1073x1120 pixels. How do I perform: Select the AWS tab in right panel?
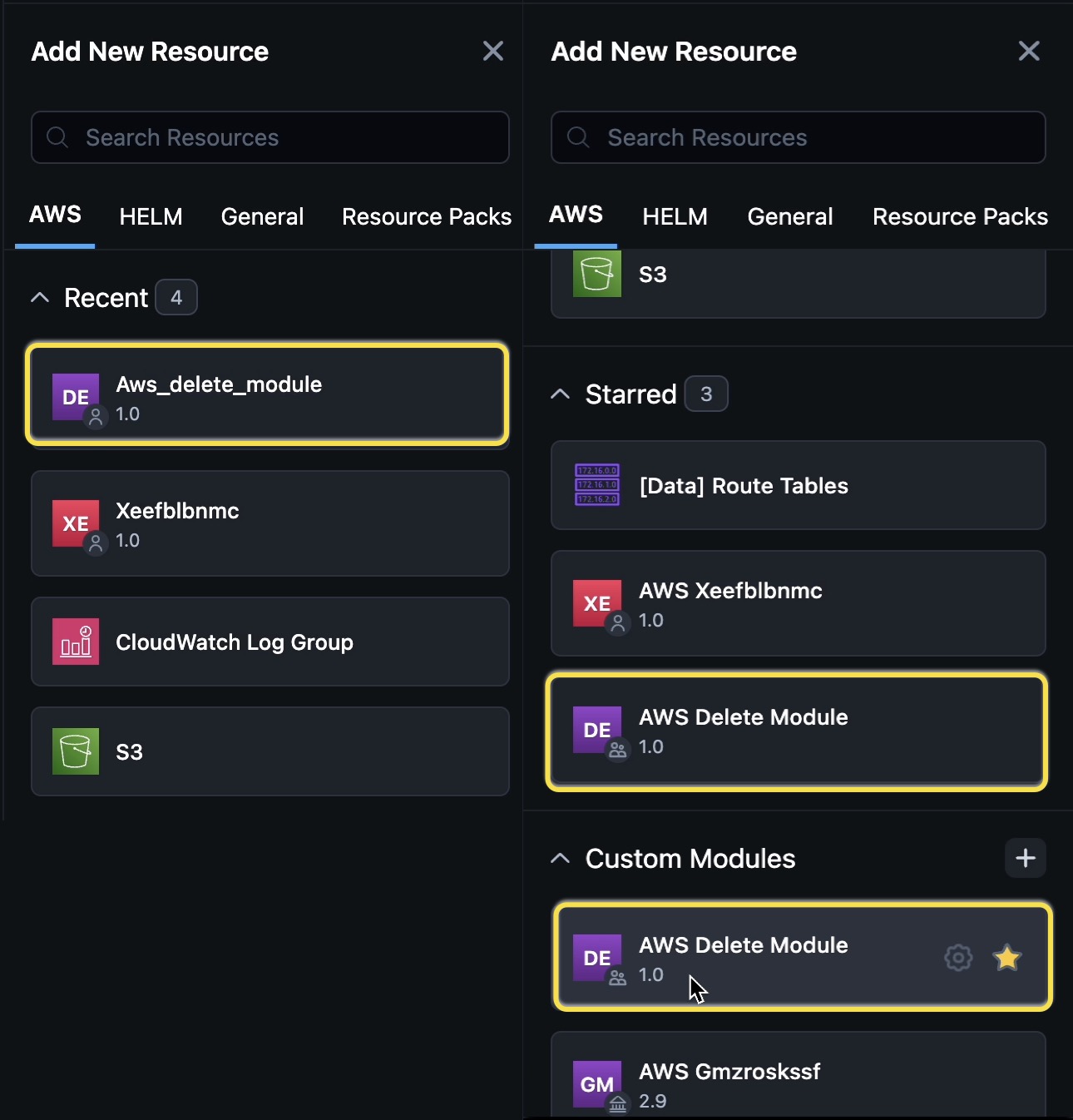click(x=576, y=215)
